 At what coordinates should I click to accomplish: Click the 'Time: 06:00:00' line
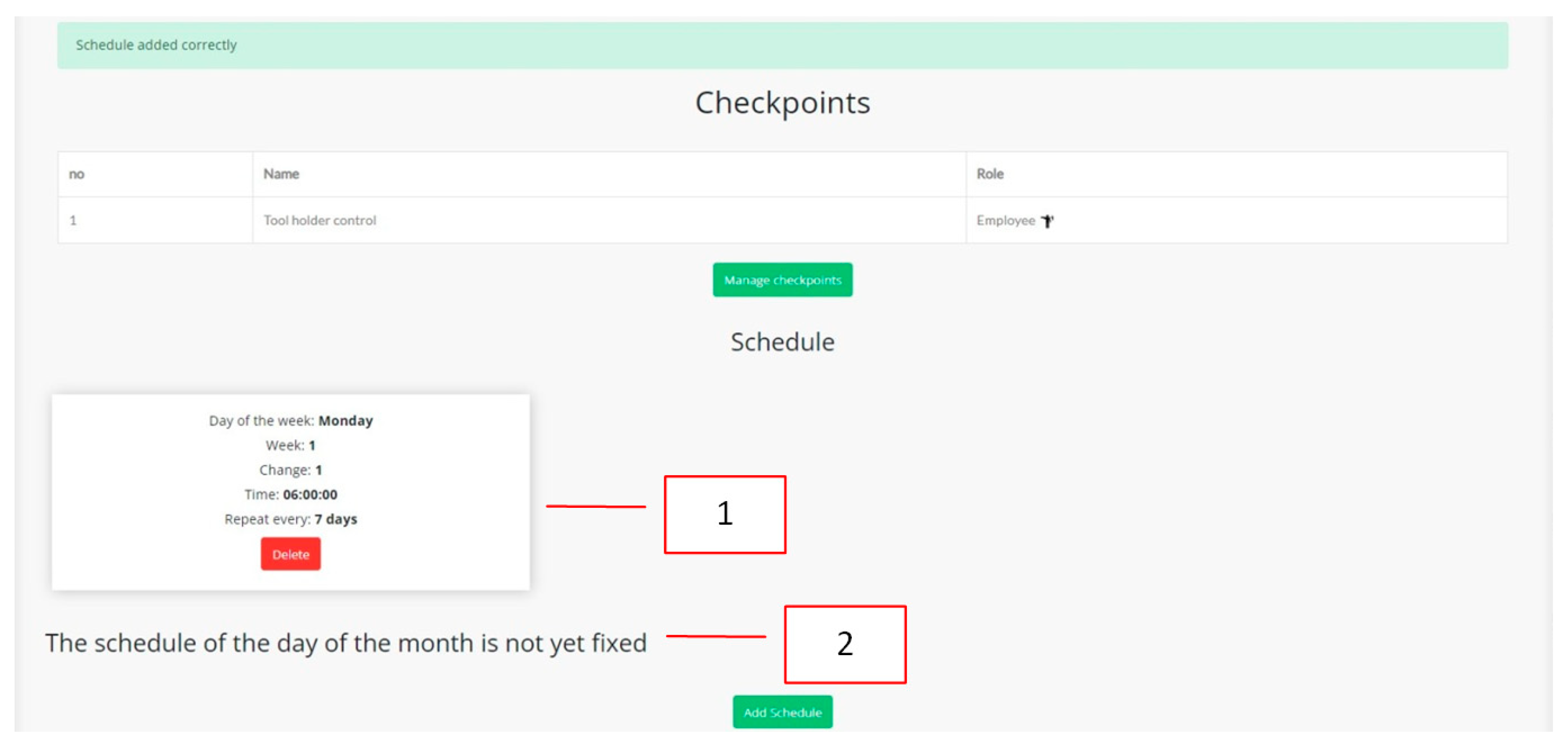coord(290,494)
